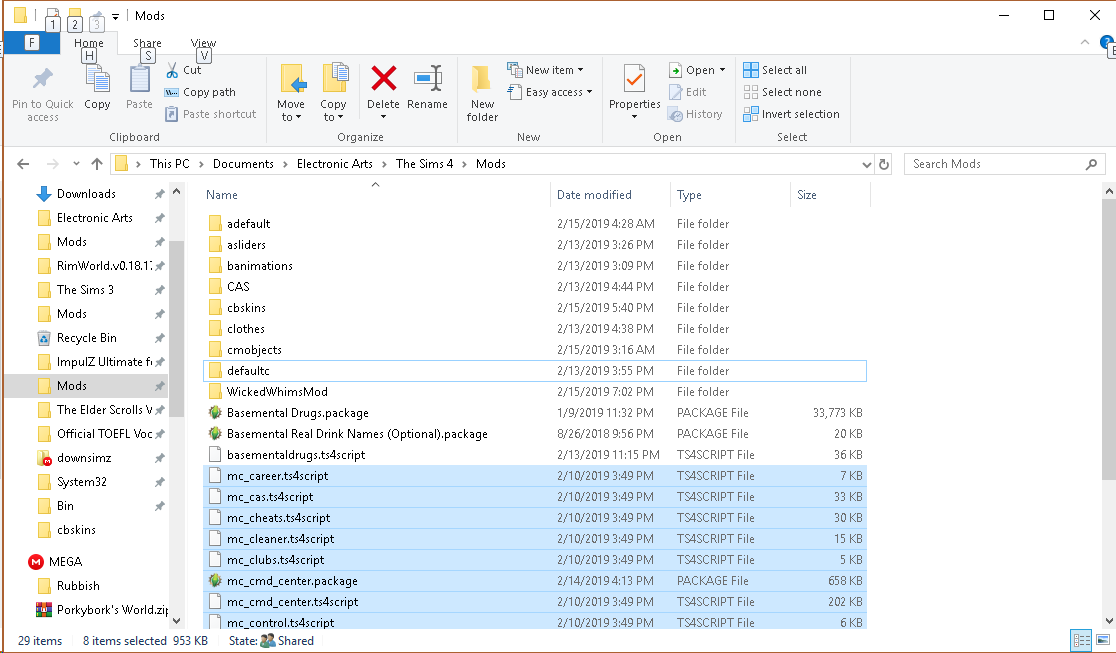
Task: Click the Refresh button beside address bar
Action: (x=884, y=164)
